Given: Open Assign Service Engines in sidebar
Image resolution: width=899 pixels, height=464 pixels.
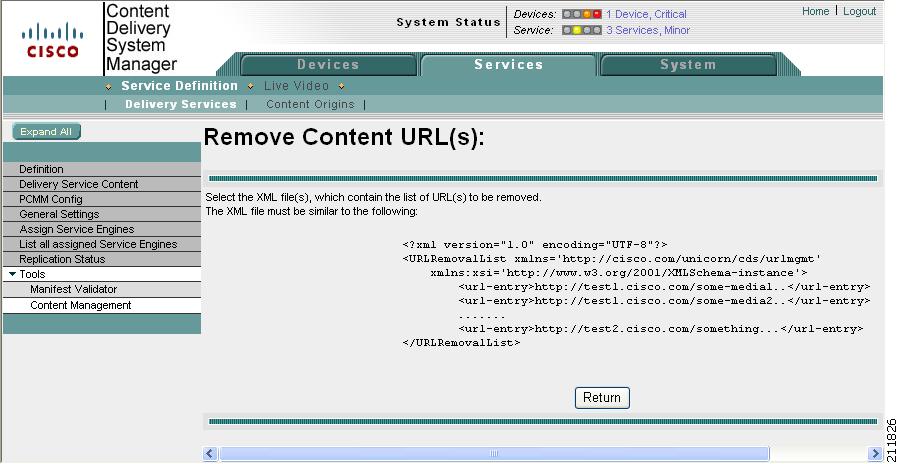Looking at the screenshot, I should [102, 229].
